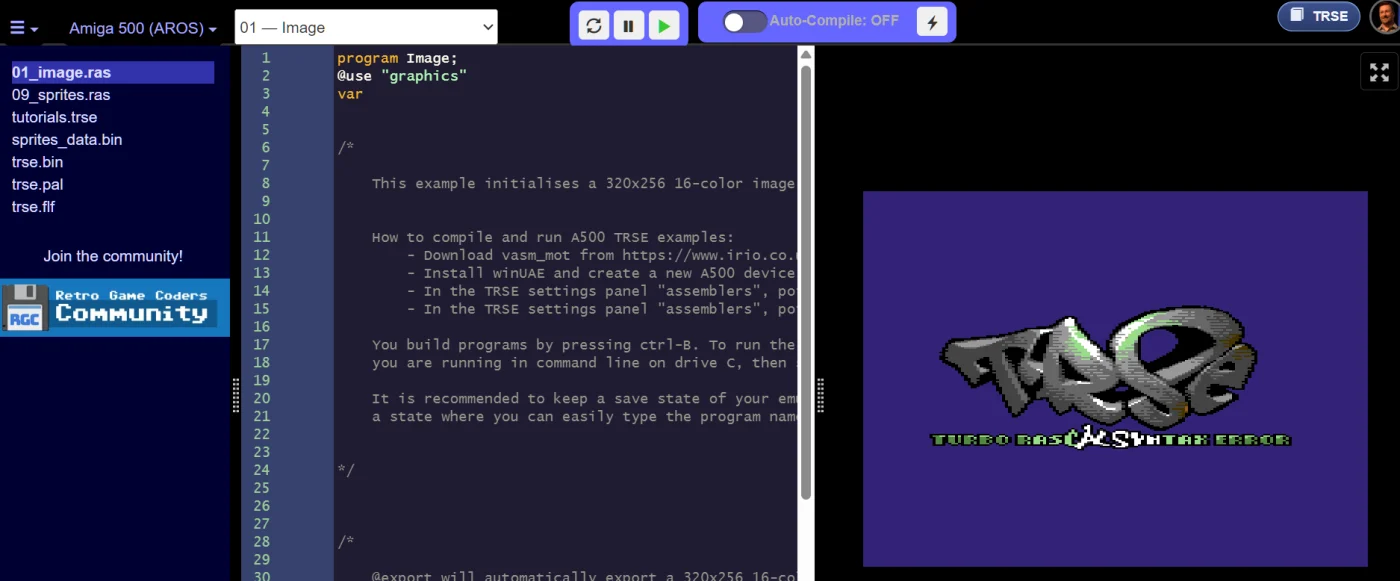This screenshot has width=1400, height=581.
Task: Enter fullscreen mode for the emulator
Action: click(x=1379, y=72)
